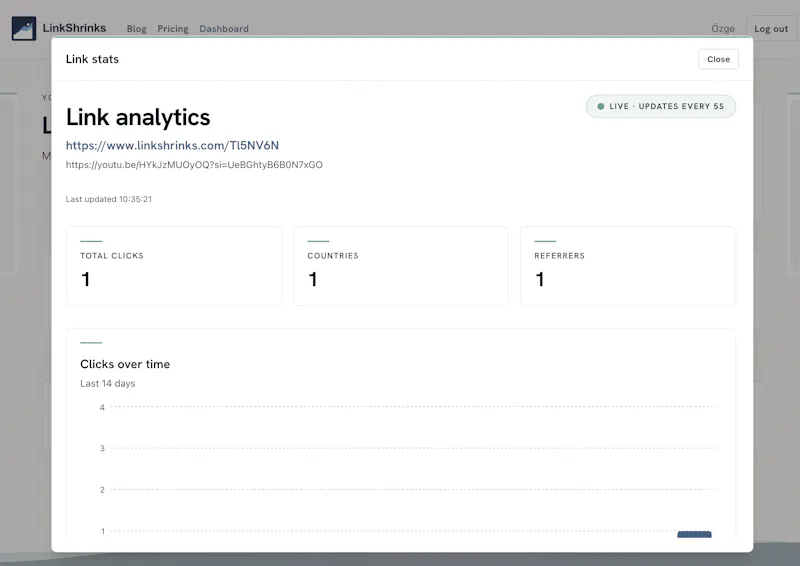
Task: Close the Link stats dialog
Action: (718, 59)
